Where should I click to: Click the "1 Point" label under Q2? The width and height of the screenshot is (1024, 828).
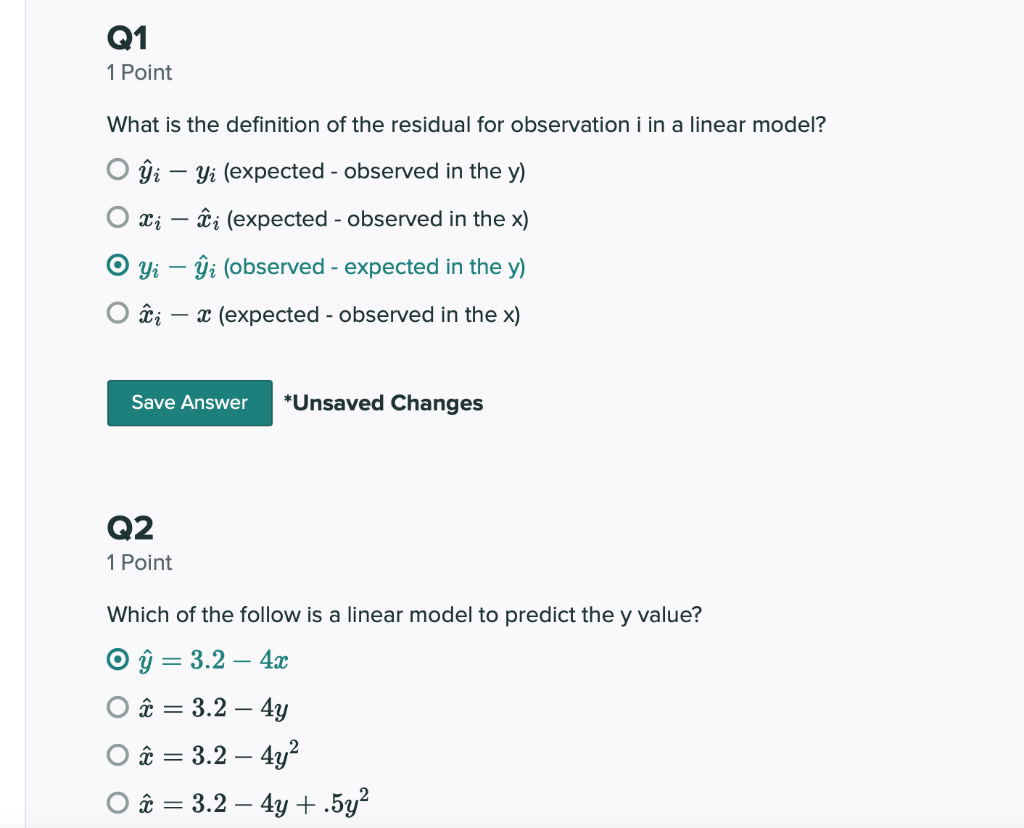139,563
